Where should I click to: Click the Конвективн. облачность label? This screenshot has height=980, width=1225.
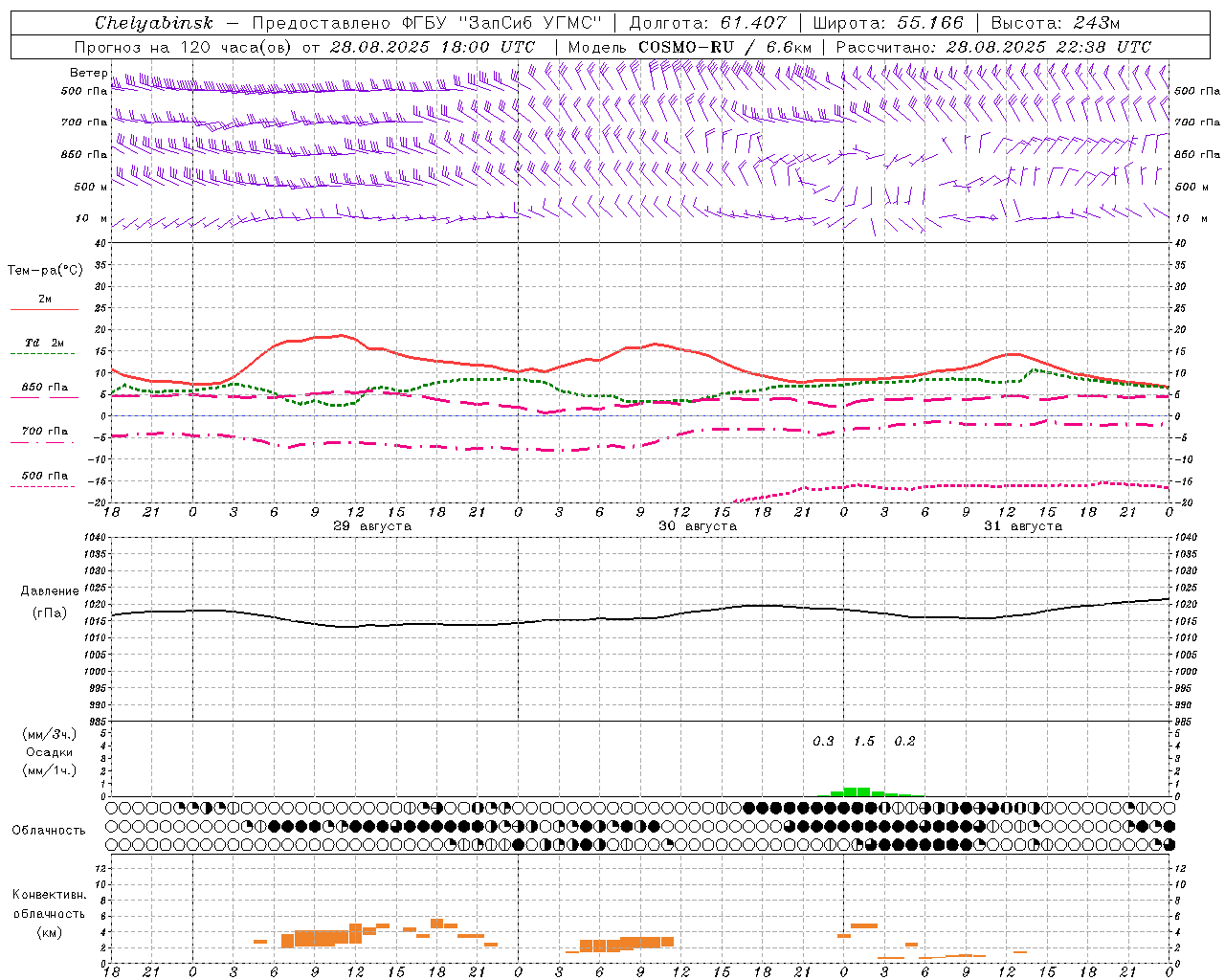tap(49, 904)
